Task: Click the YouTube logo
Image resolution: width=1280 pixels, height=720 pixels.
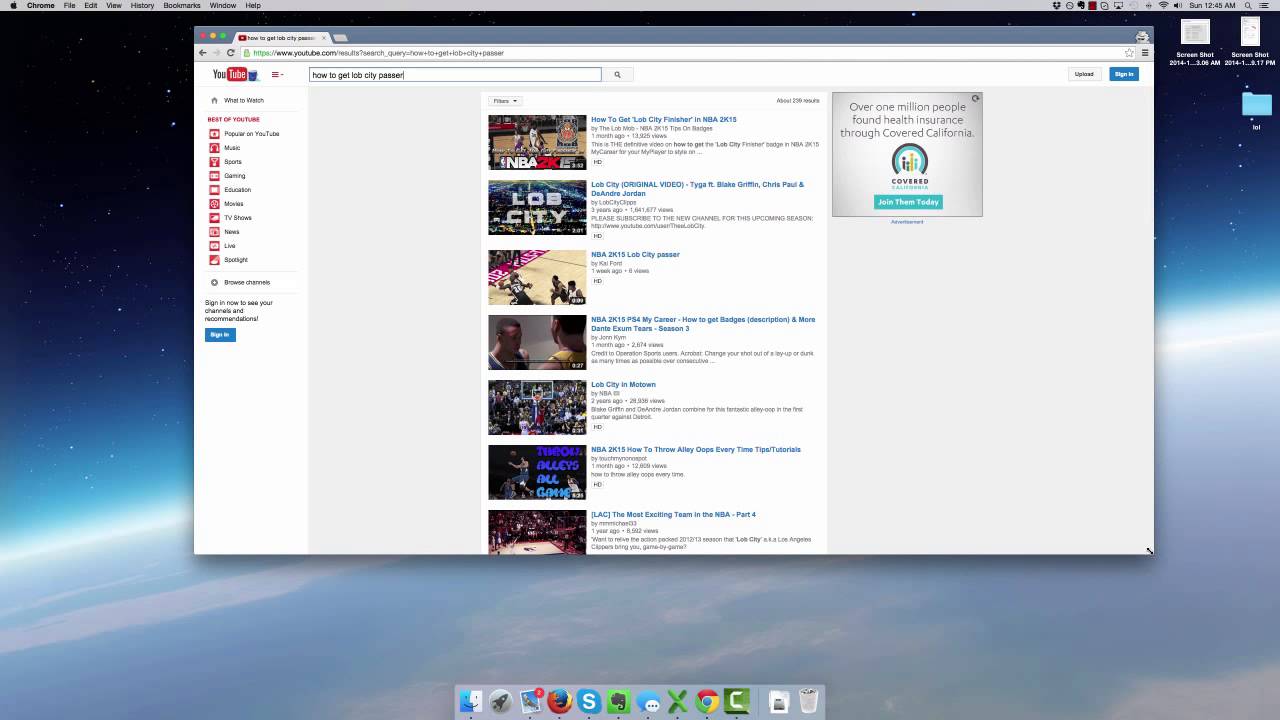Action: point(235,74)
